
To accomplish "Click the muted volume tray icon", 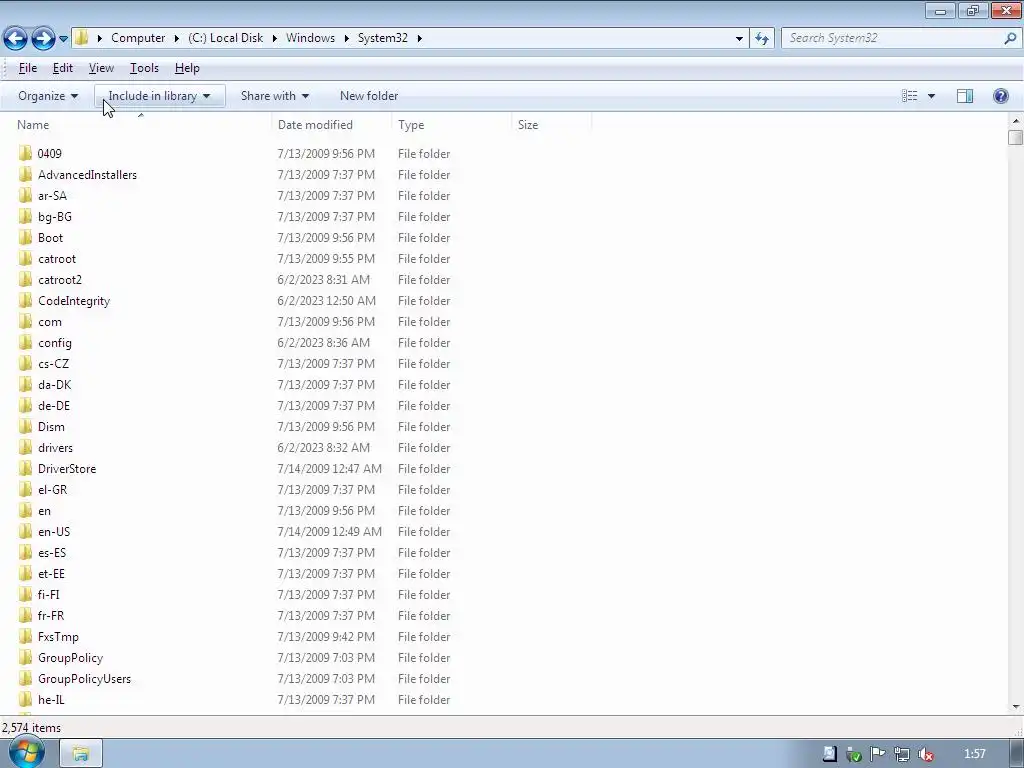I will coord(926,754).
